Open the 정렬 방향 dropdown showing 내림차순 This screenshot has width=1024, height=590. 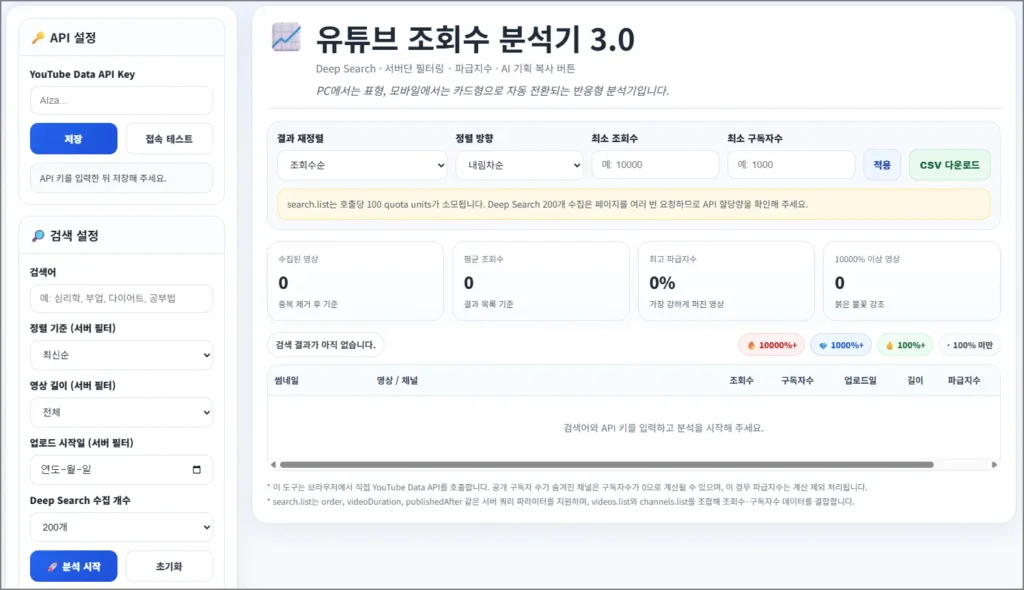click(519, 164)
